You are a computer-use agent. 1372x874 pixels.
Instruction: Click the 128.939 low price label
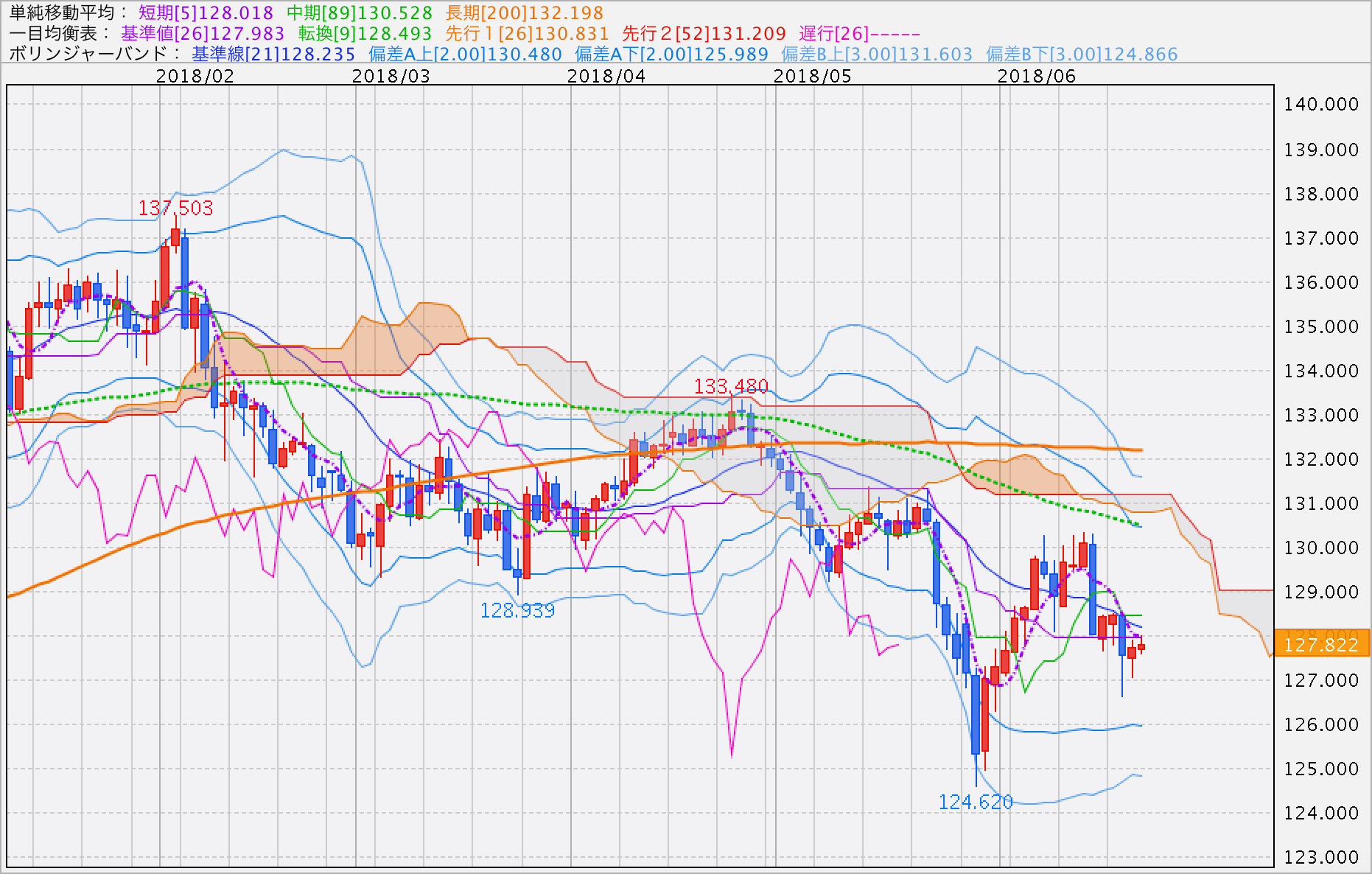[517, 610]
